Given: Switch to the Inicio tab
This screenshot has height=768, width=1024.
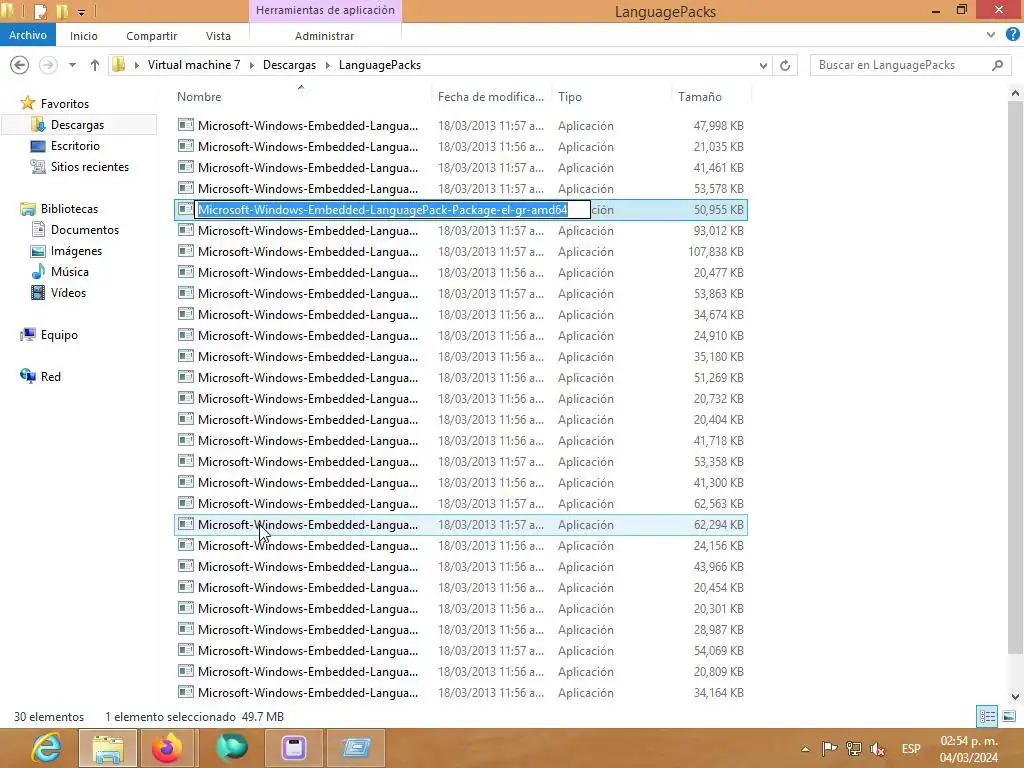Looking at the screenshot, I should [x=84, y=36].
